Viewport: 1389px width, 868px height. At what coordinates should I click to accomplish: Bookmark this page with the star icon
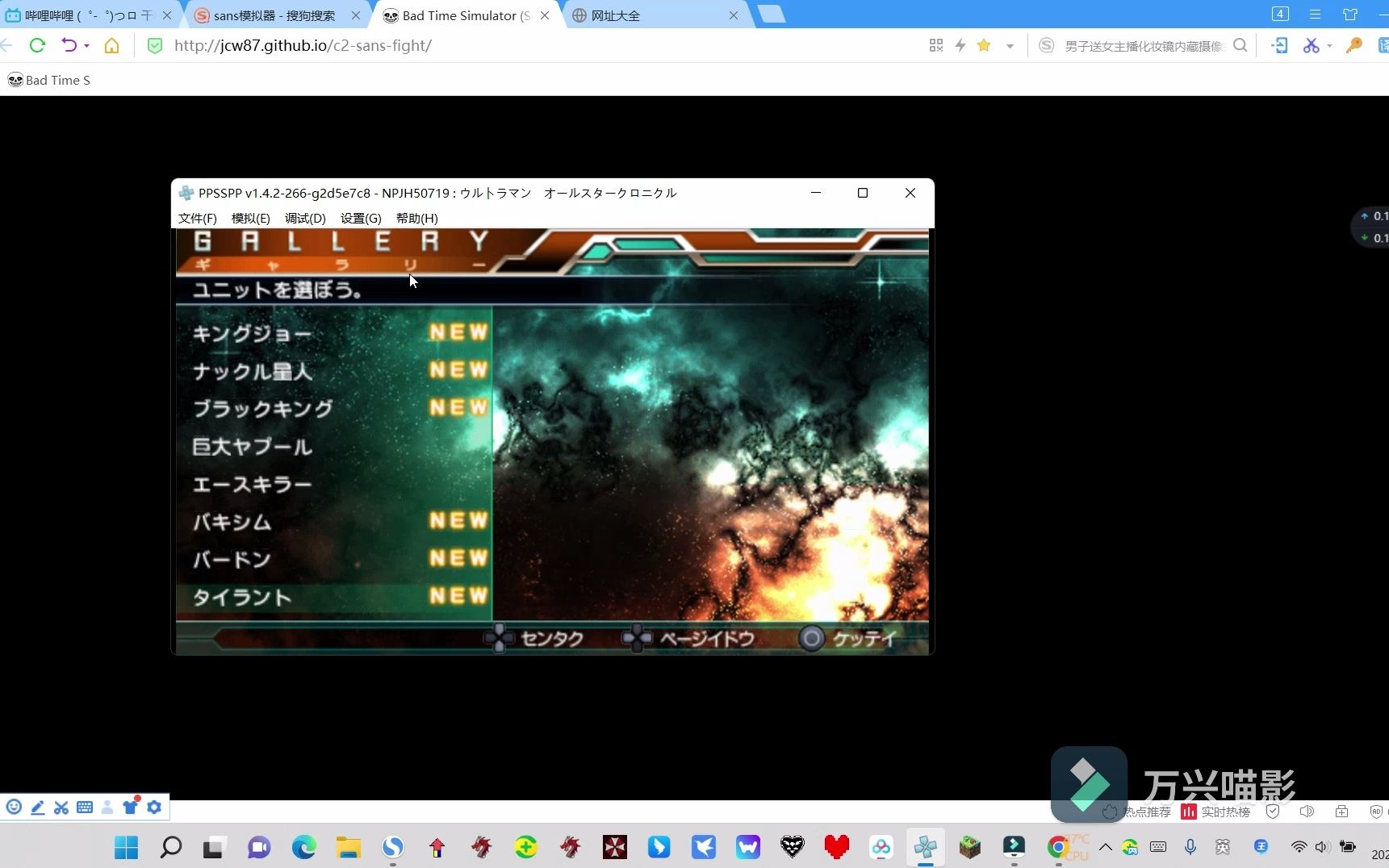coord(984,45)
